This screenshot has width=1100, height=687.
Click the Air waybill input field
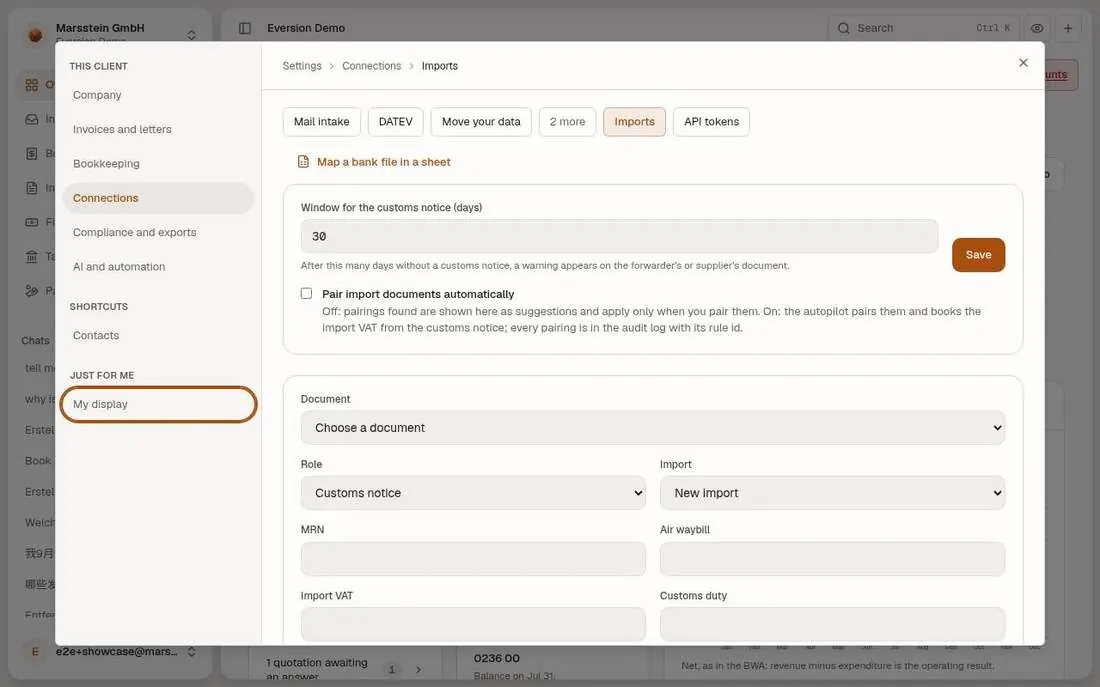coord(832,559)
